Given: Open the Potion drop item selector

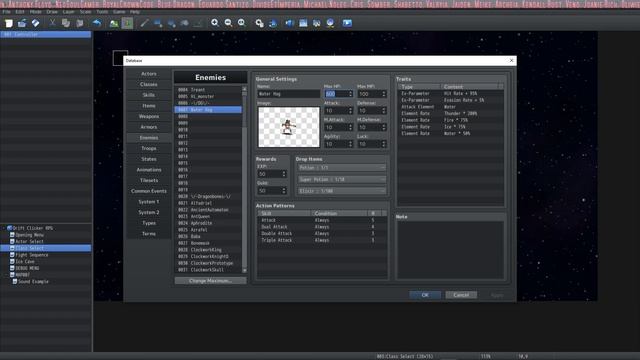Looking at the screenshot, I should click(342, 168).
